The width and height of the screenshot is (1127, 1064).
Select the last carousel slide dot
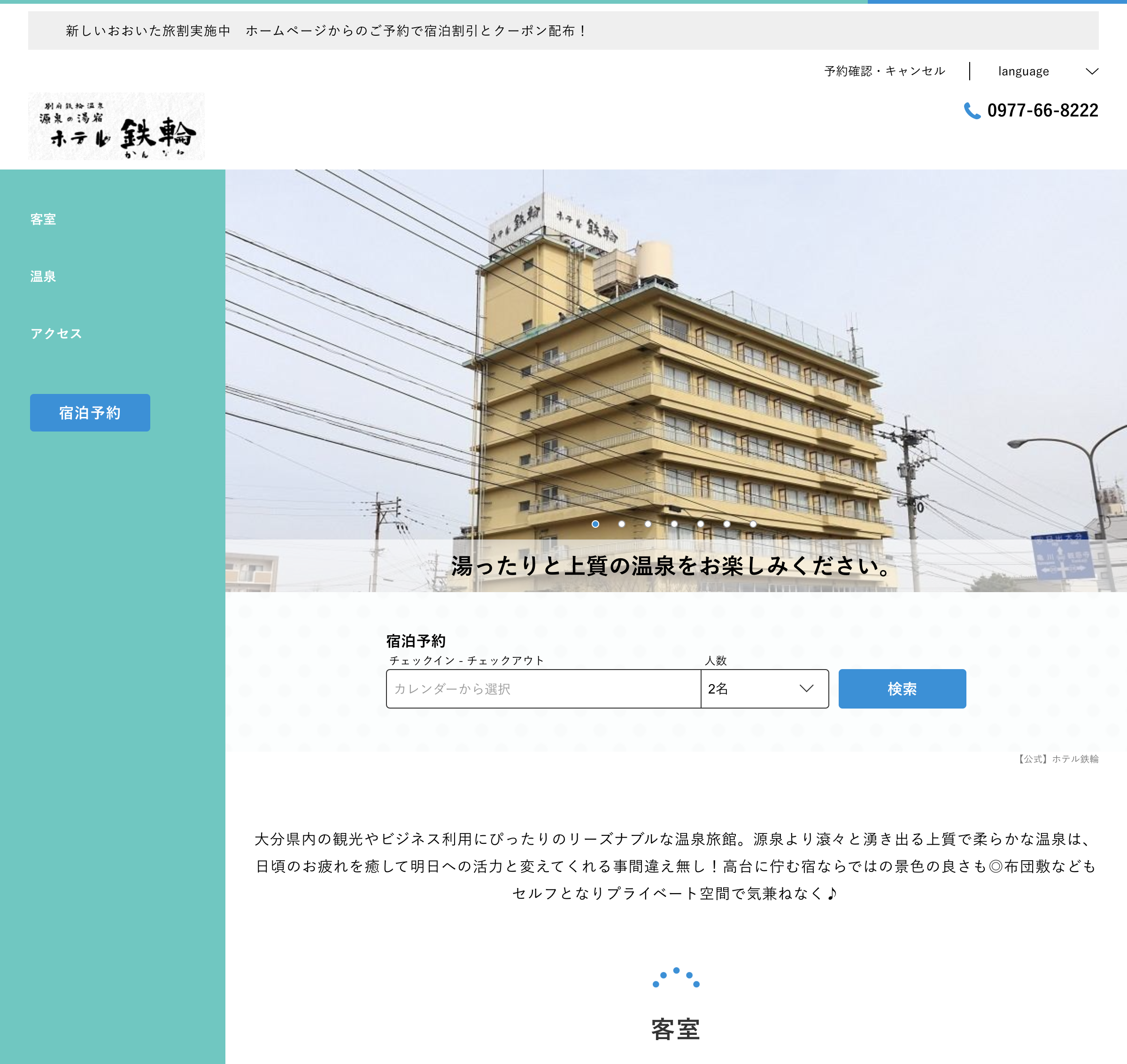[753, 524]
